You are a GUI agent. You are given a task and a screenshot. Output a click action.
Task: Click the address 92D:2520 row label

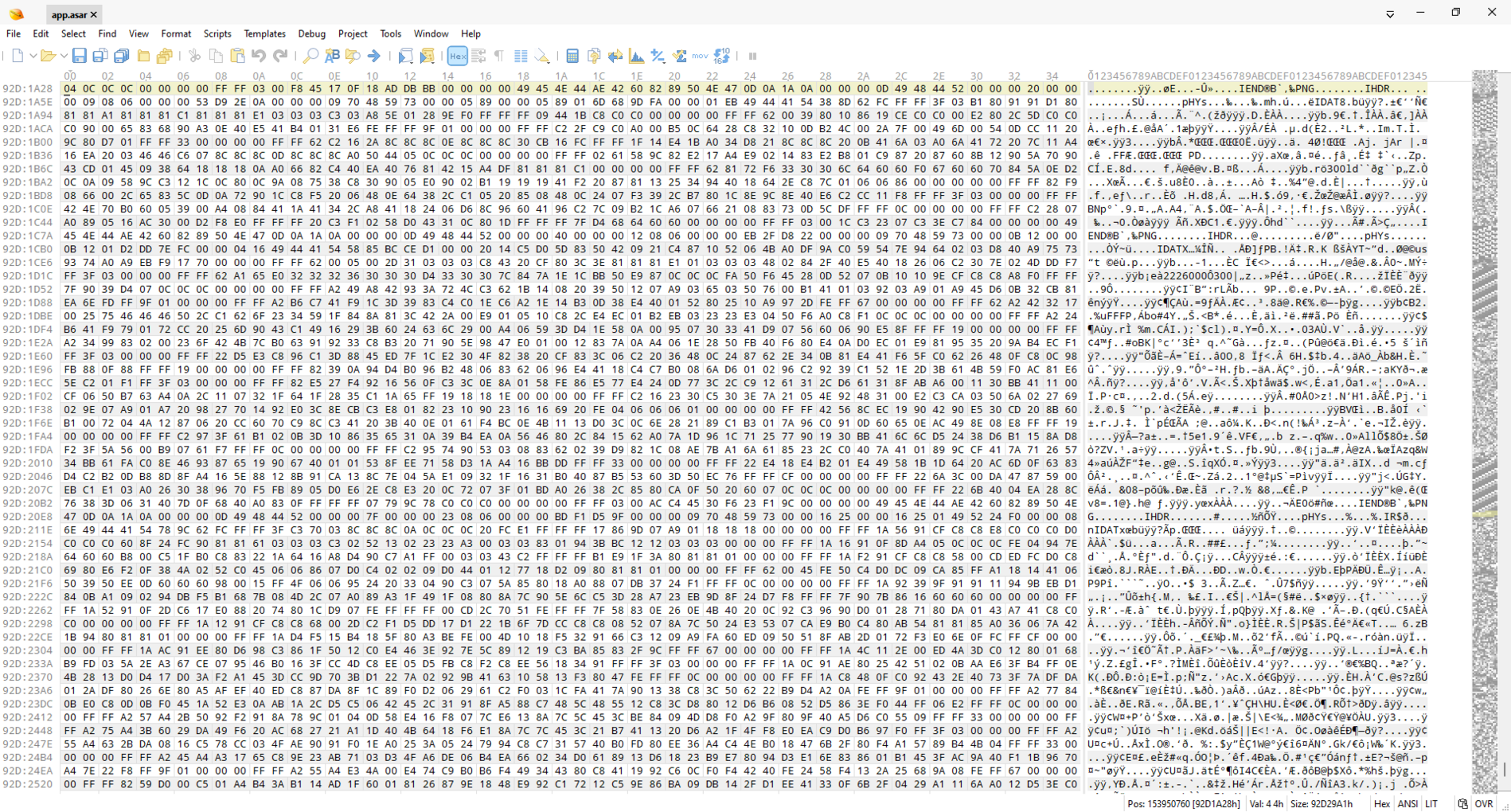[28, 784]
